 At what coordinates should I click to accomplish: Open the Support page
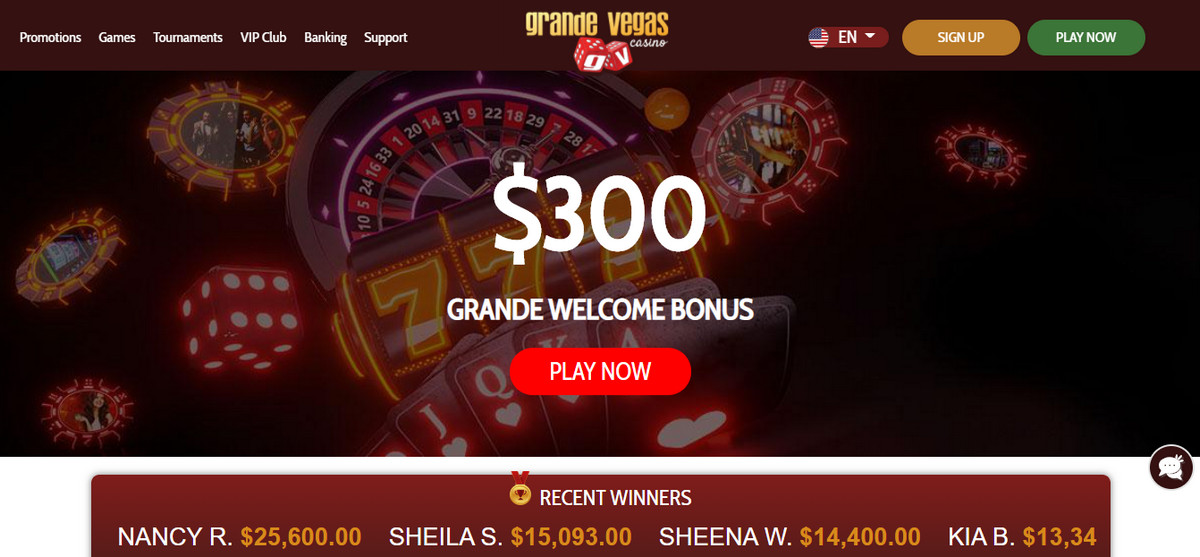tap(385, 37)
